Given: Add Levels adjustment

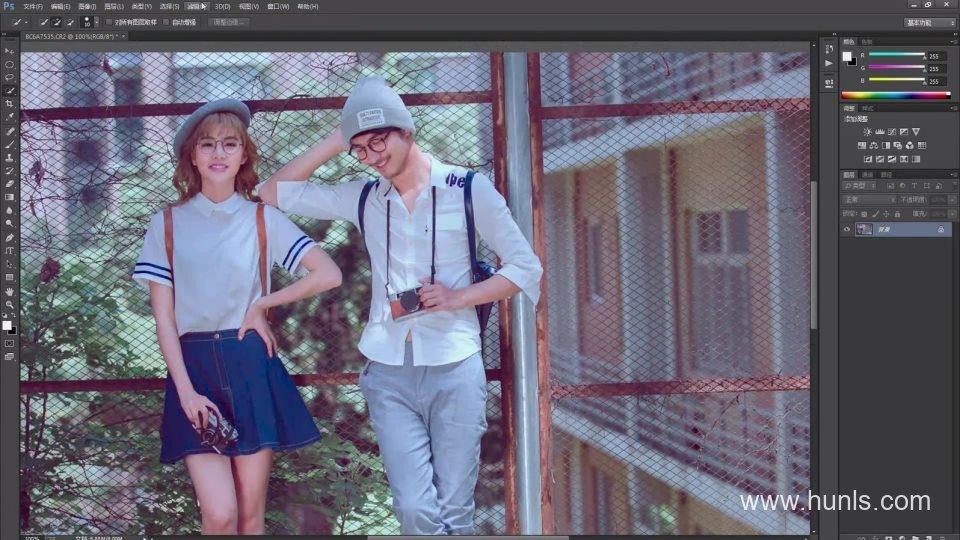Looking at the screenshot, I should (879, 132).
